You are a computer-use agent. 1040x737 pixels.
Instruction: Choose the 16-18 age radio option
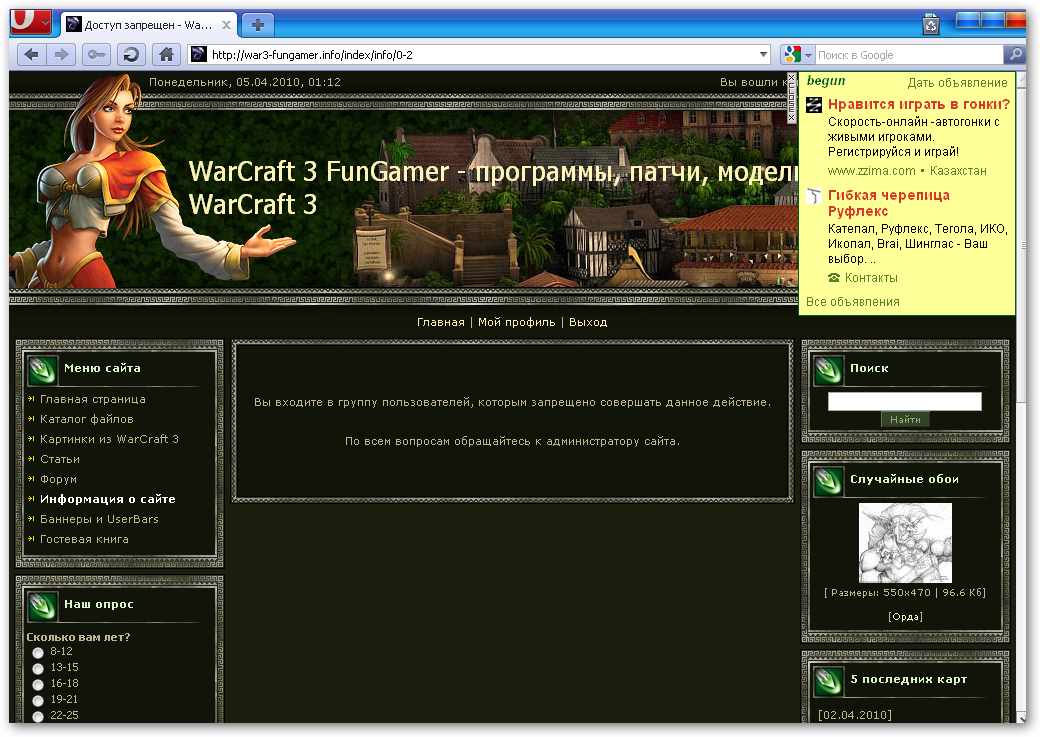point(38,684)
